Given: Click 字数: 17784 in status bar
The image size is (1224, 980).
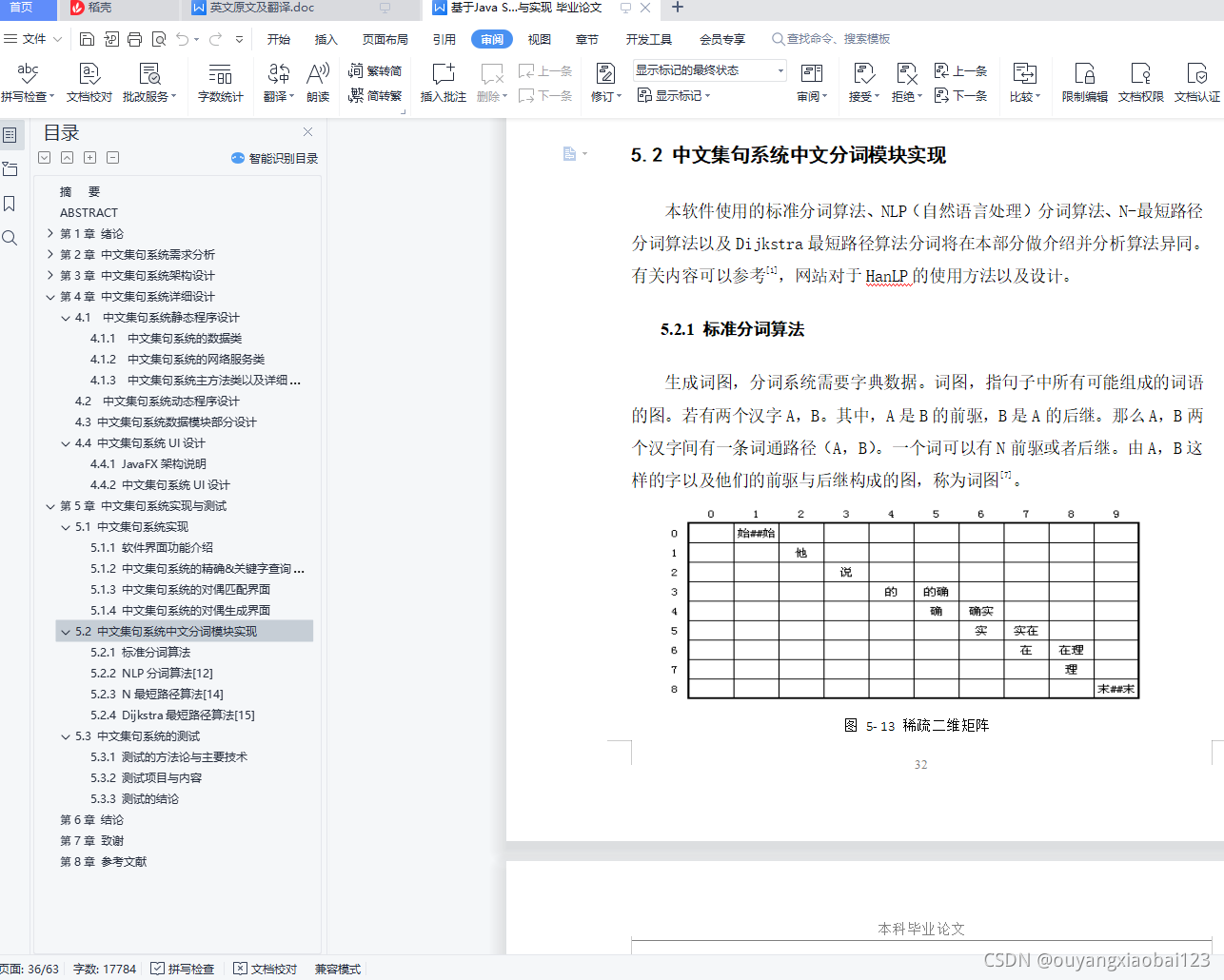Looking at the screenshot, I should tap(105, 969).
